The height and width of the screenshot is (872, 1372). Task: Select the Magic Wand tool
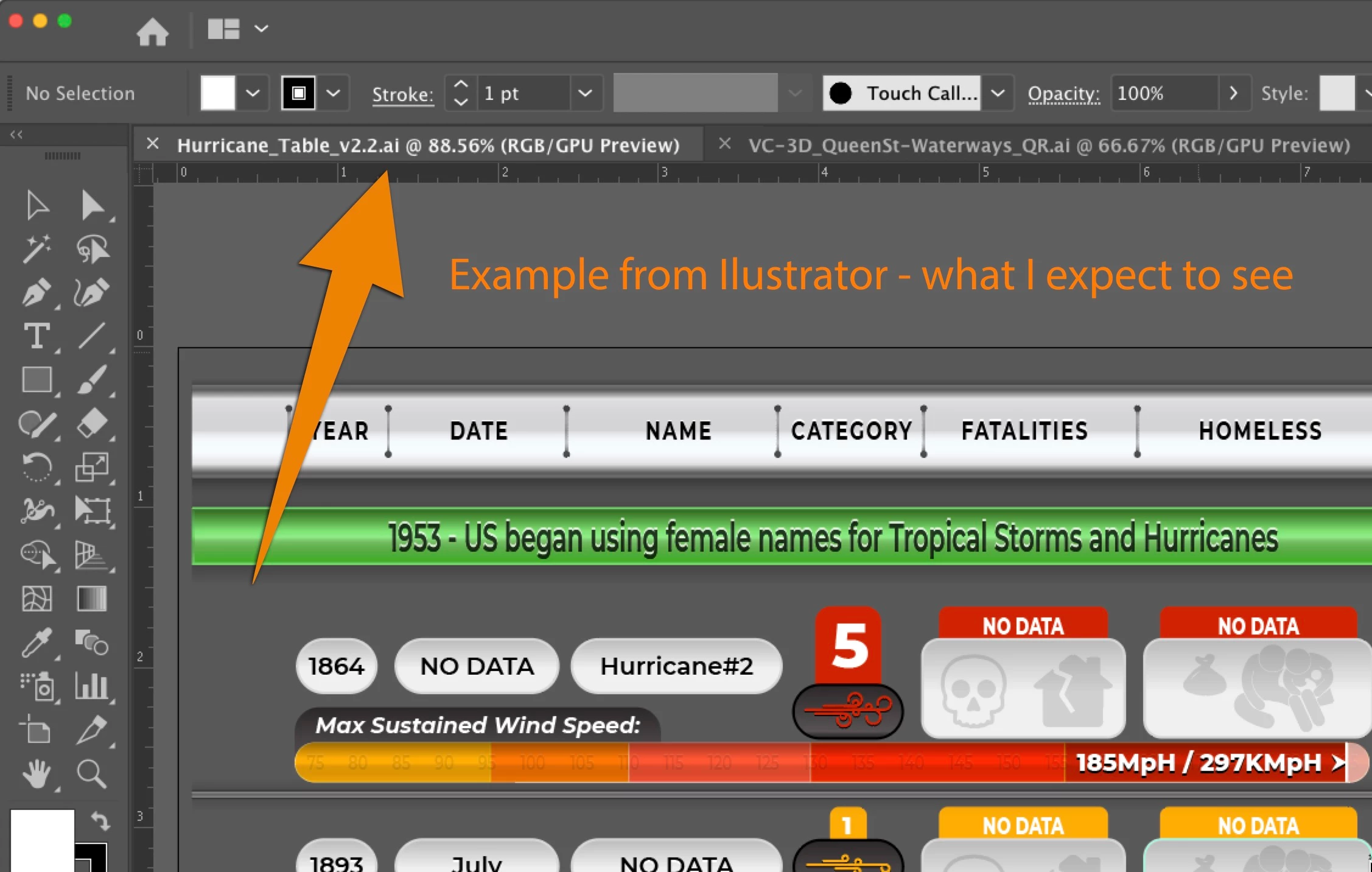tap(36, 248)
